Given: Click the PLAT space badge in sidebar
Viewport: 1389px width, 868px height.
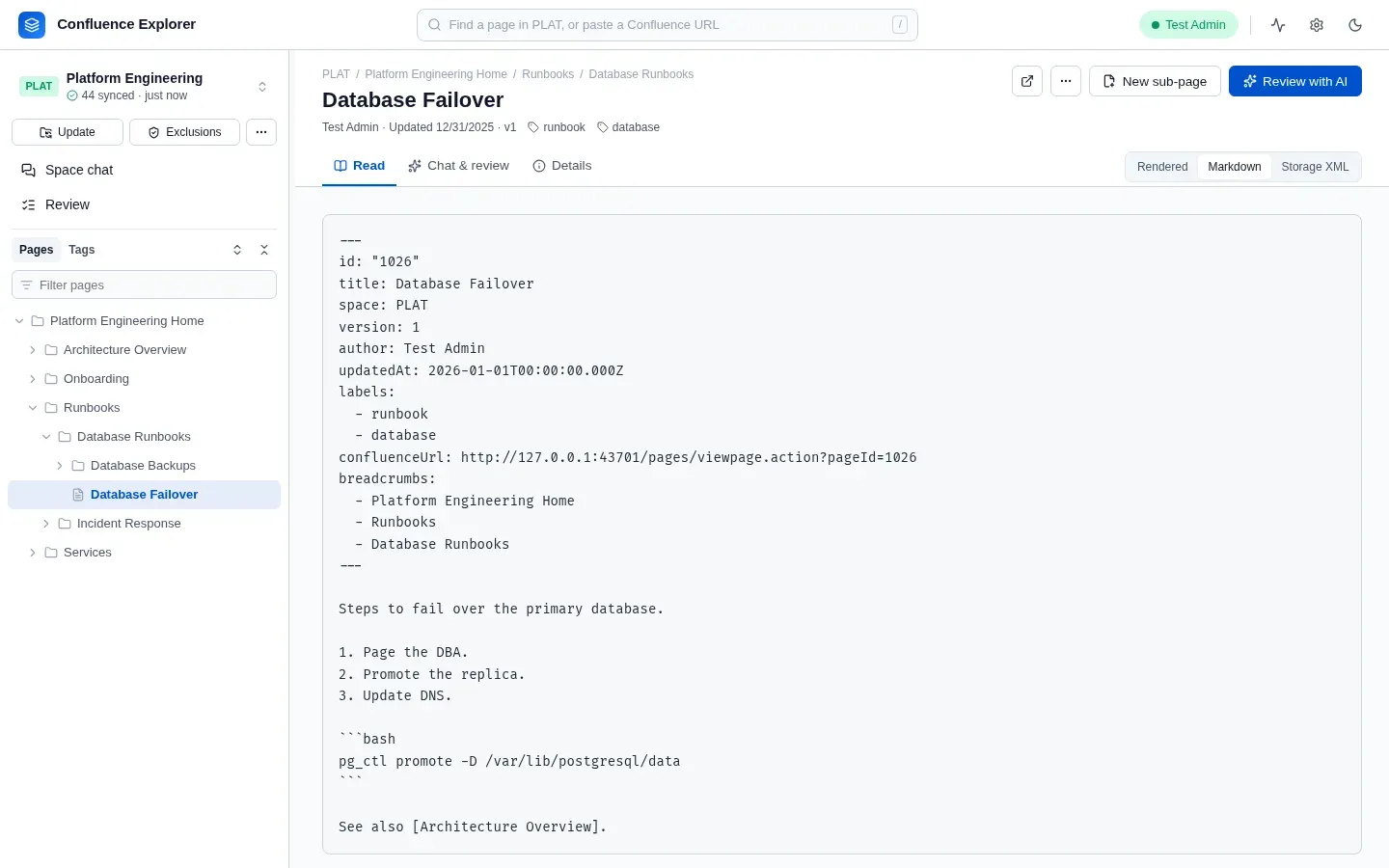Looking at the screenshot, I should [39, 86].
